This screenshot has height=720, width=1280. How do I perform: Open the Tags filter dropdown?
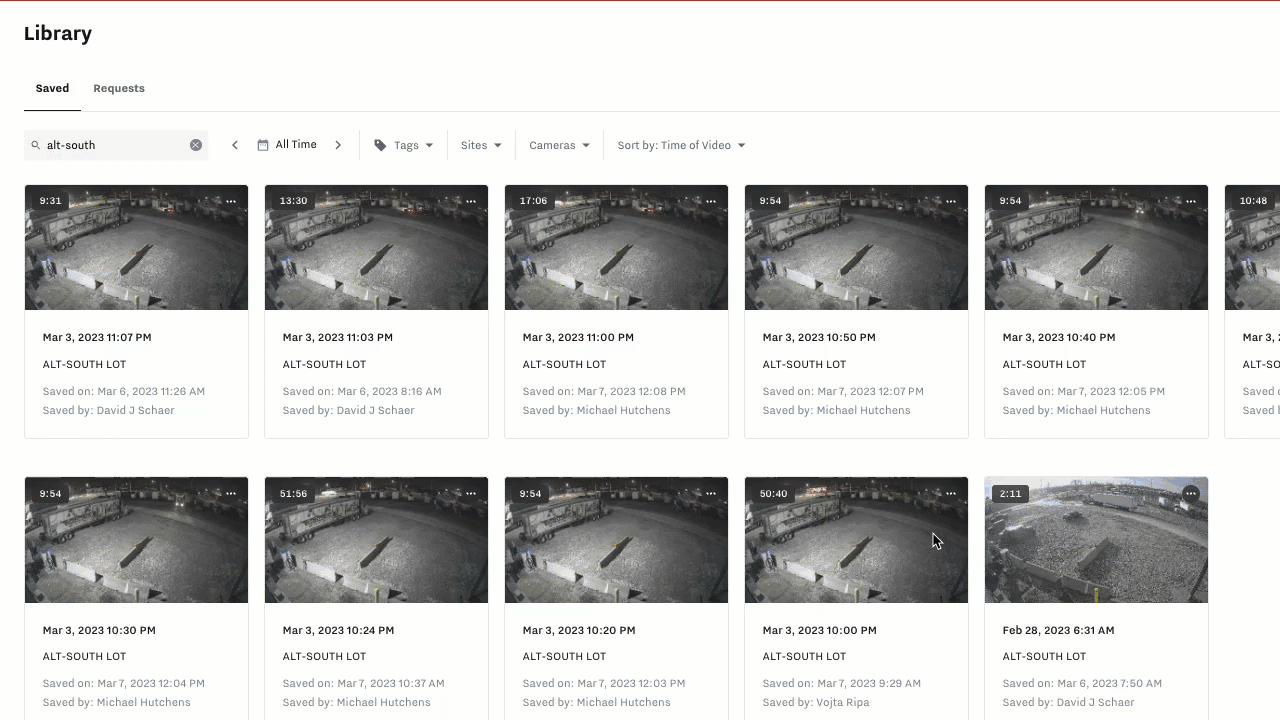click(404, 145)
